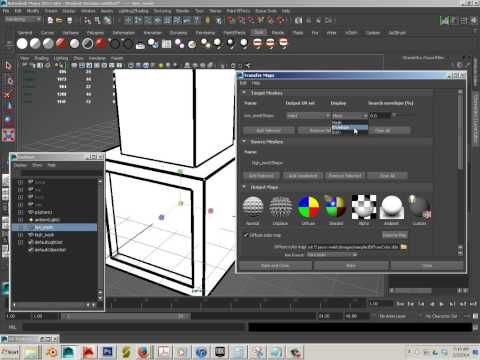Choose the Alpha output map icon
Image resolution: width=480 pixels, height=360 pixels.
tap(364, 207)
